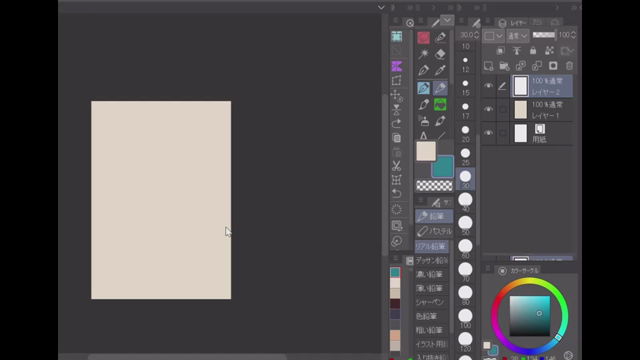Select brush size preset 25

pyautogui.click(x=465, y=156)
